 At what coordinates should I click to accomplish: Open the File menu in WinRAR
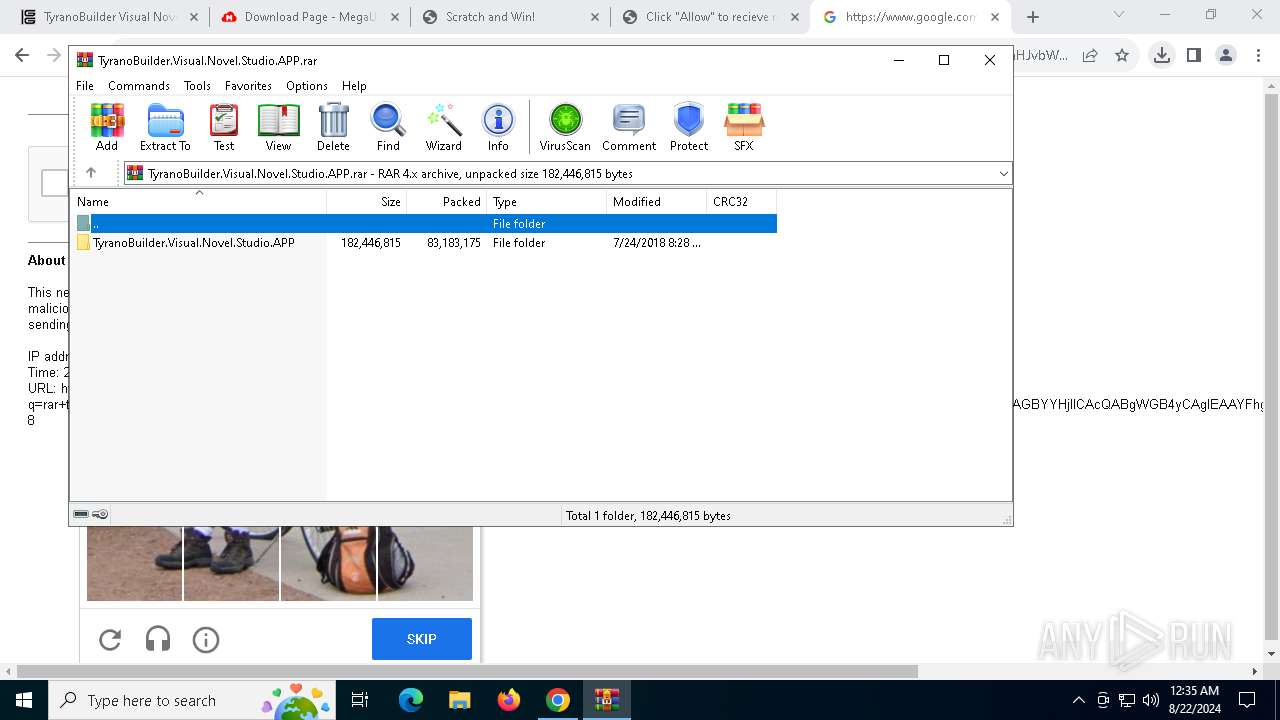coord(85,86)
